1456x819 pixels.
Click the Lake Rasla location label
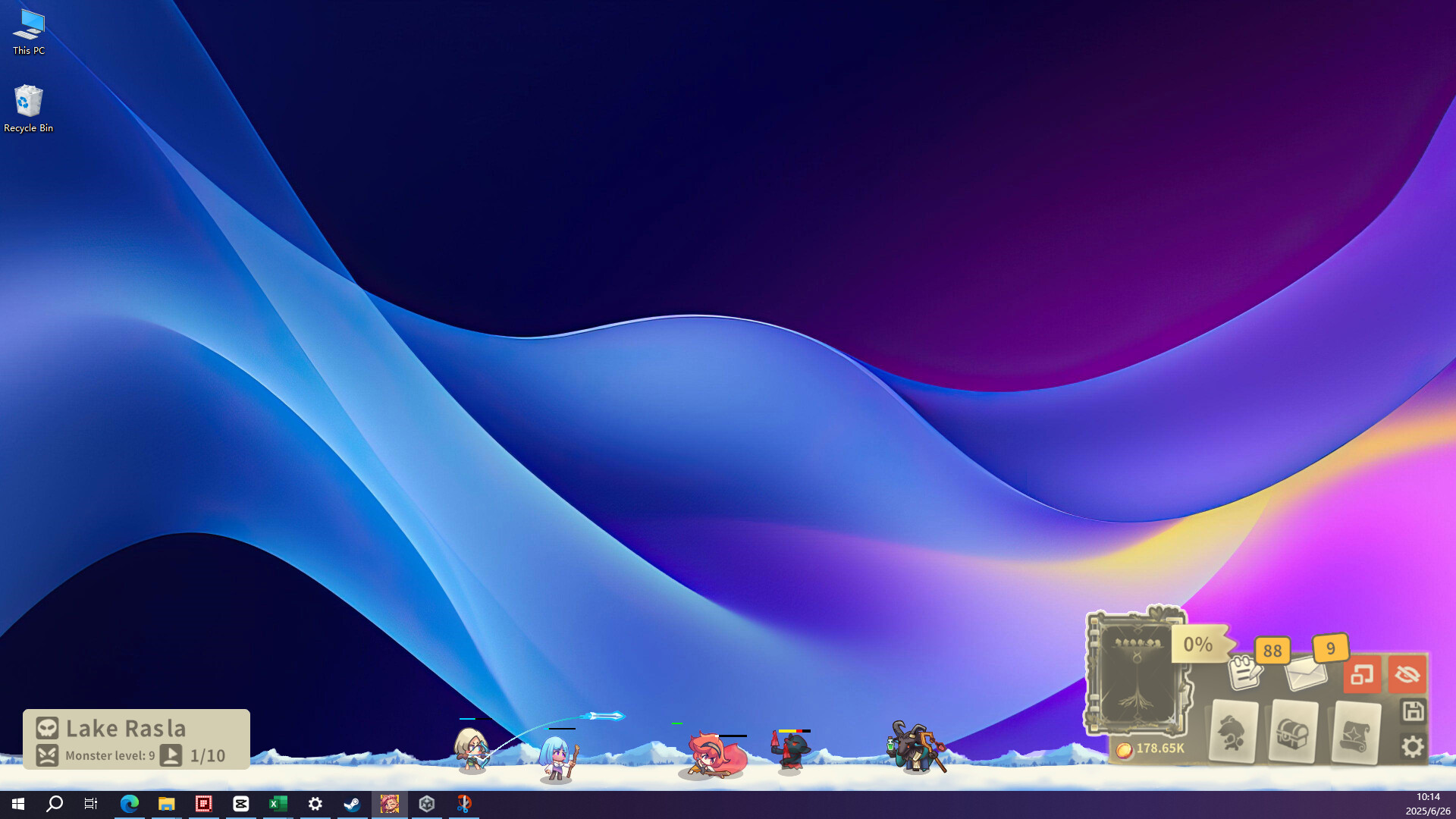click(126, 728)
